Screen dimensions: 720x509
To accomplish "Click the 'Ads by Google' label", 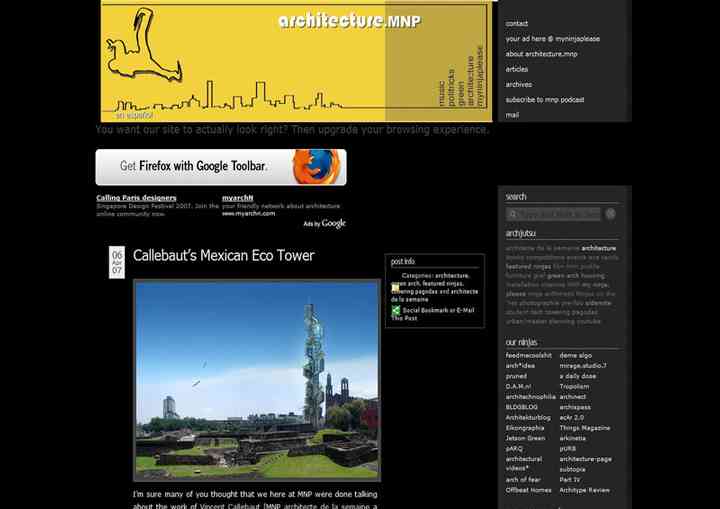I will coord(324,224).
